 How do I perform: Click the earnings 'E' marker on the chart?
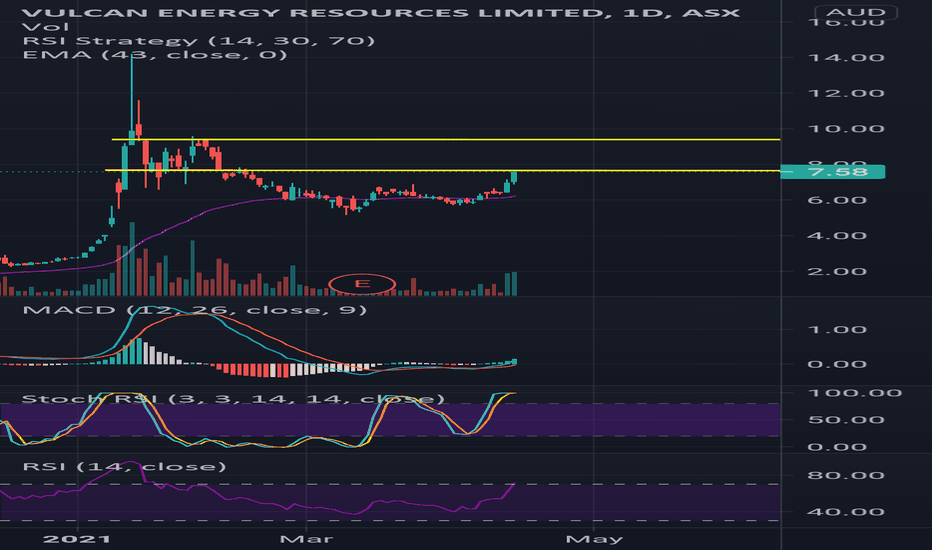pyautogui.click(x=362, y=284)
